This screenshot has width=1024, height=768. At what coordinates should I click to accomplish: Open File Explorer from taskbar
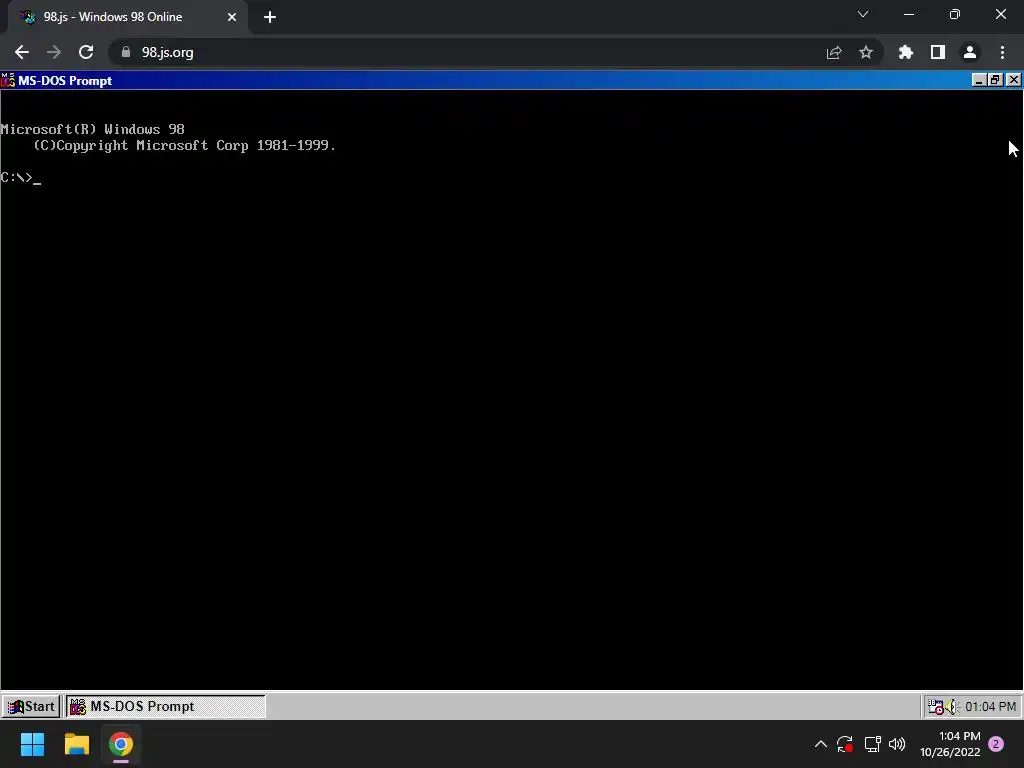point(76,744)
